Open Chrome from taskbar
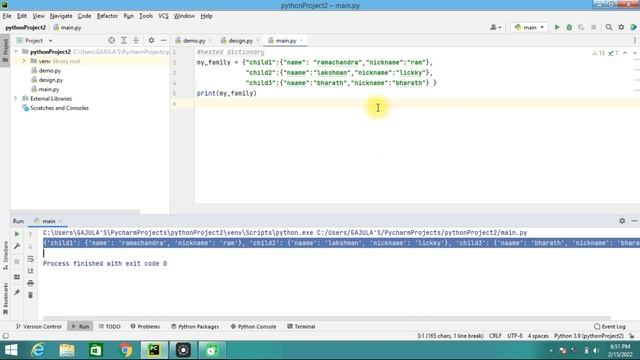 click(x=126, y=350)
